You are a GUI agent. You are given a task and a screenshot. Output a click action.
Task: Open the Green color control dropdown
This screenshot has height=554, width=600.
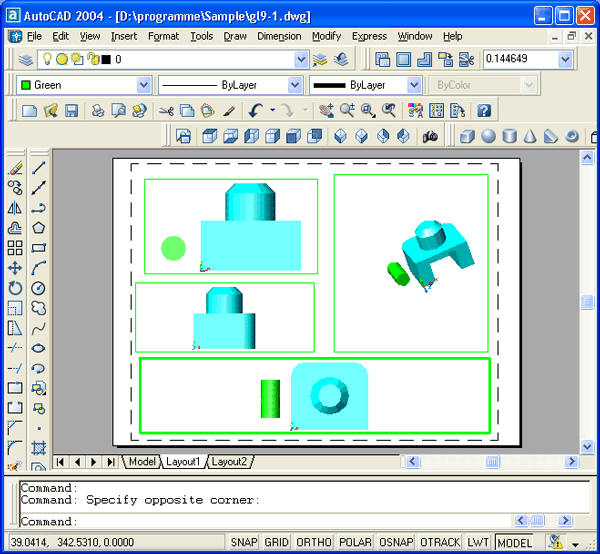point(144,86)
